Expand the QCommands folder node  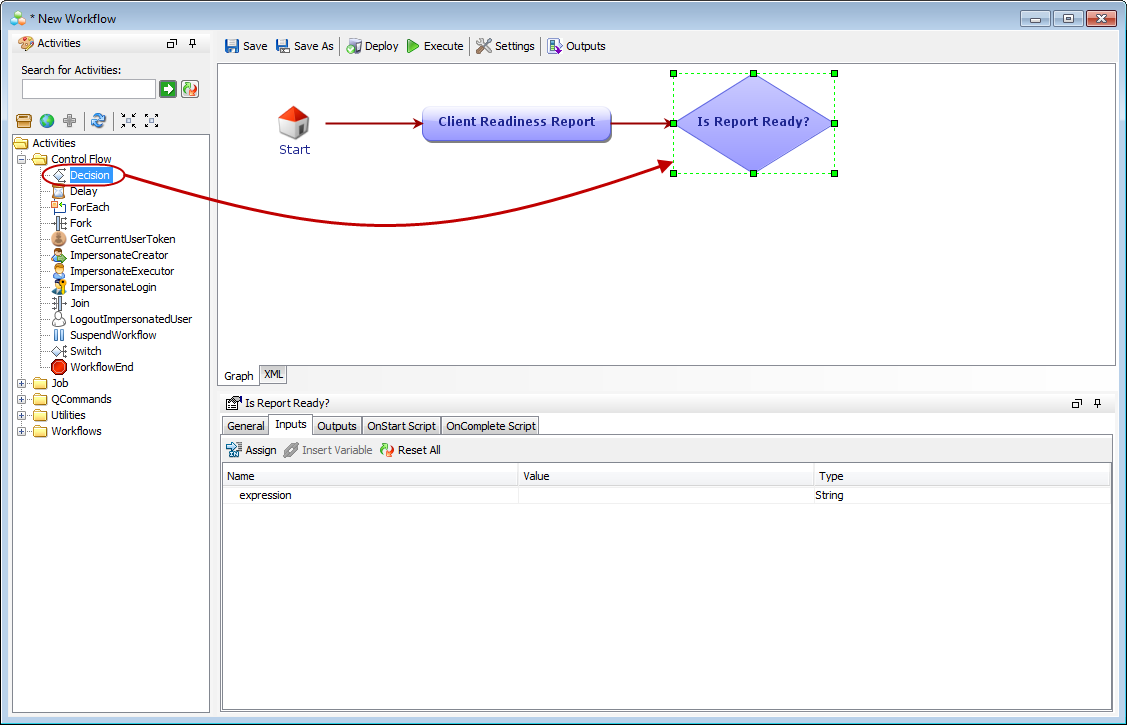pos(22,399)
